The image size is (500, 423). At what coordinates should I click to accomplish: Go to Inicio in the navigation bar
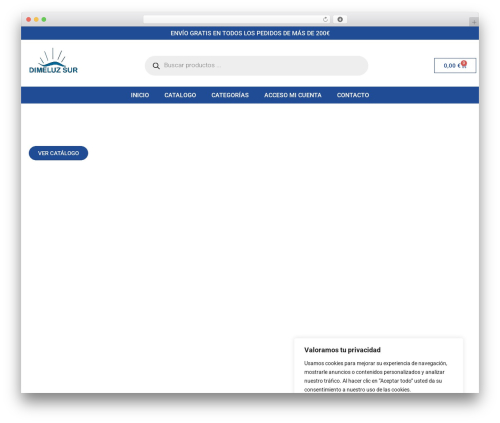coord(140,95)
